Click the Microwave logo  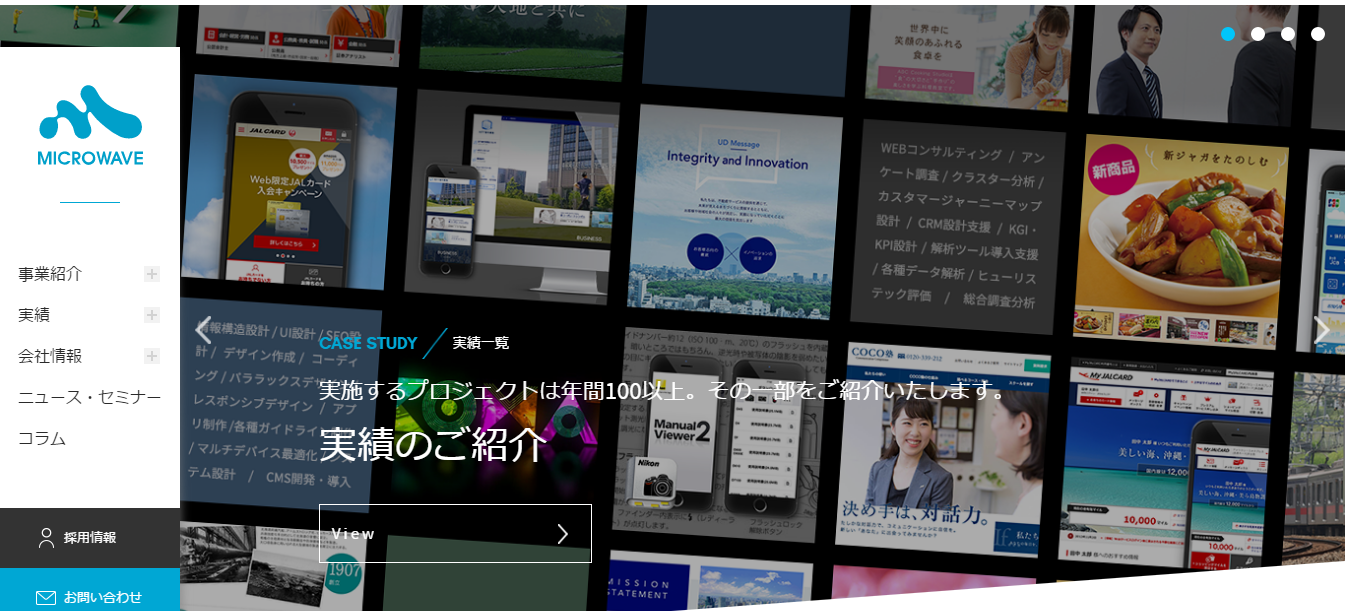point(90,125)
